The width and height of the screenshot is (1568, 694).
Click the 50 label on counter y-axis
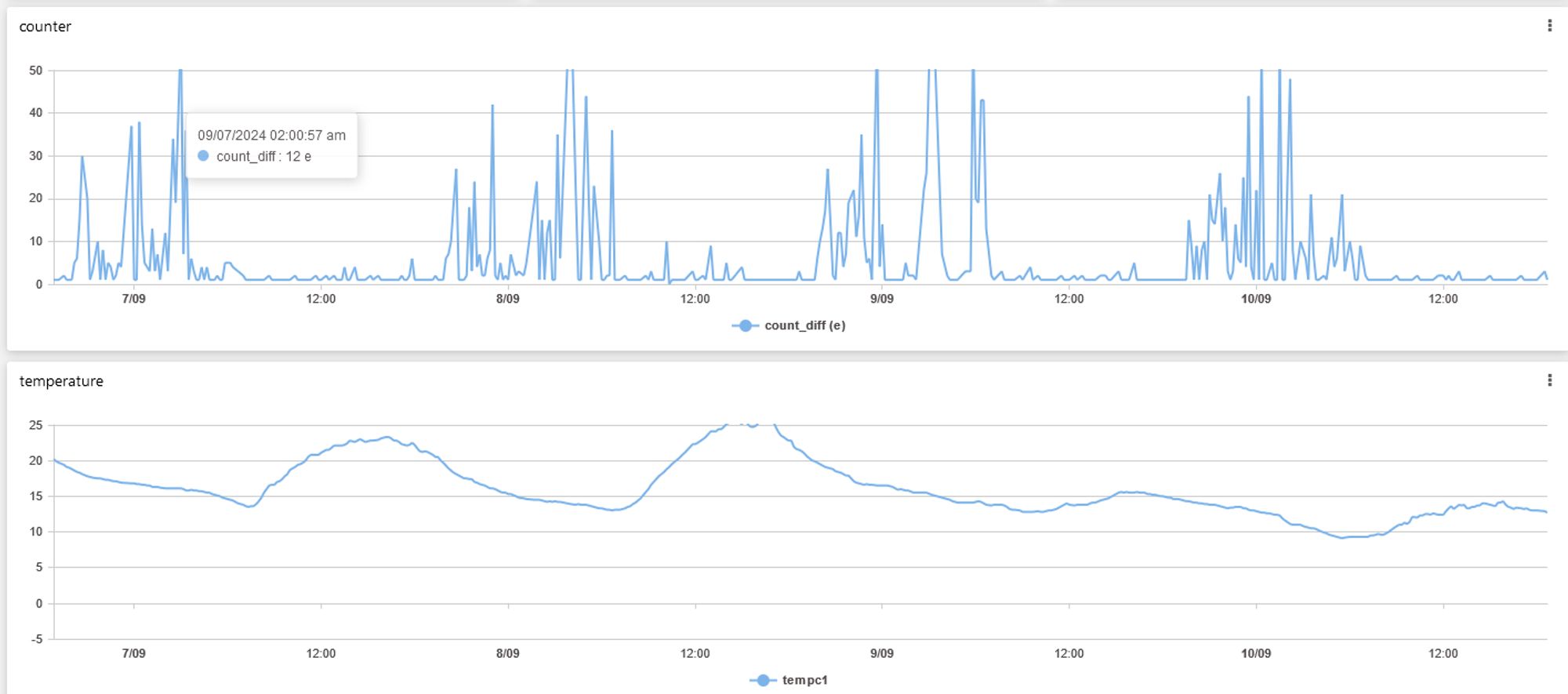tap(36, 71)
